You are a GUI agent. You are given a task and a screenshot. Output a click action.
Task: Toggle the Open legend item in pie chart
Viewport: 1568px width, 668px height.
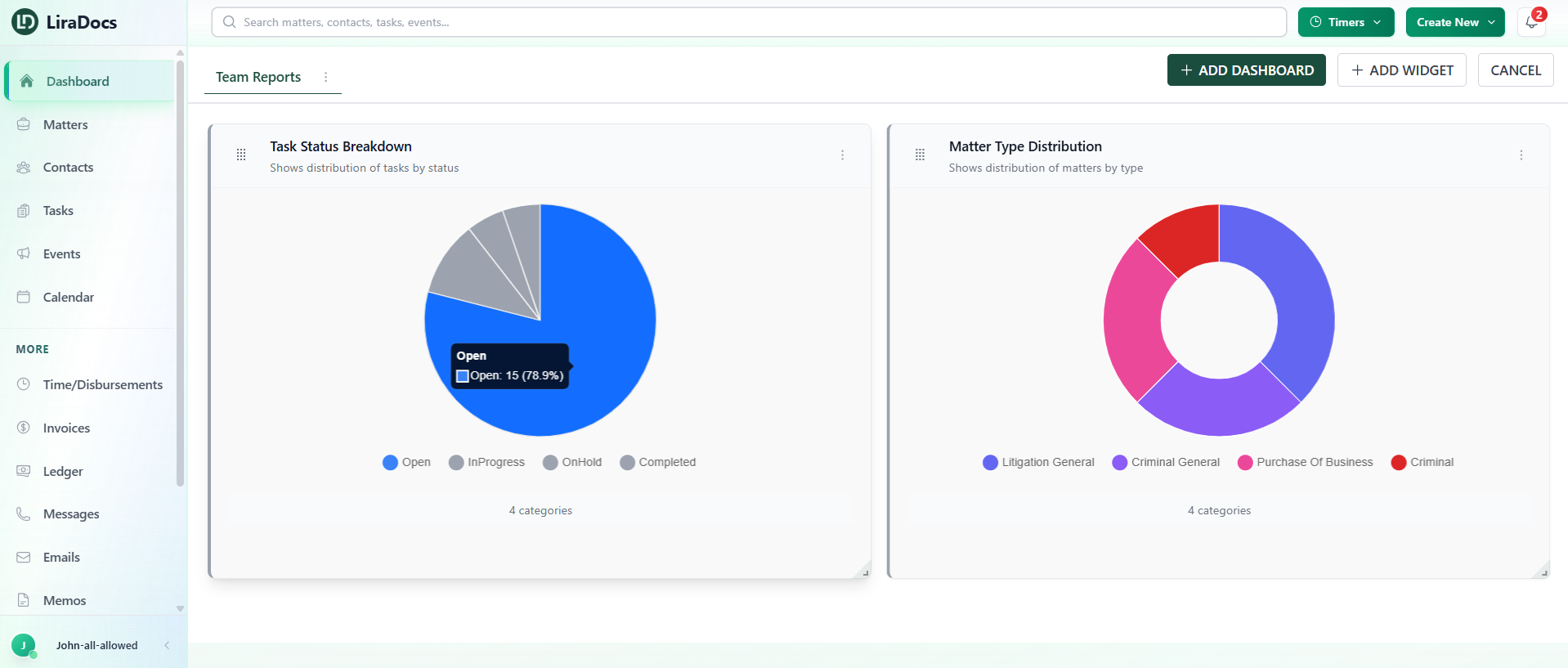(x=406, y=462)
